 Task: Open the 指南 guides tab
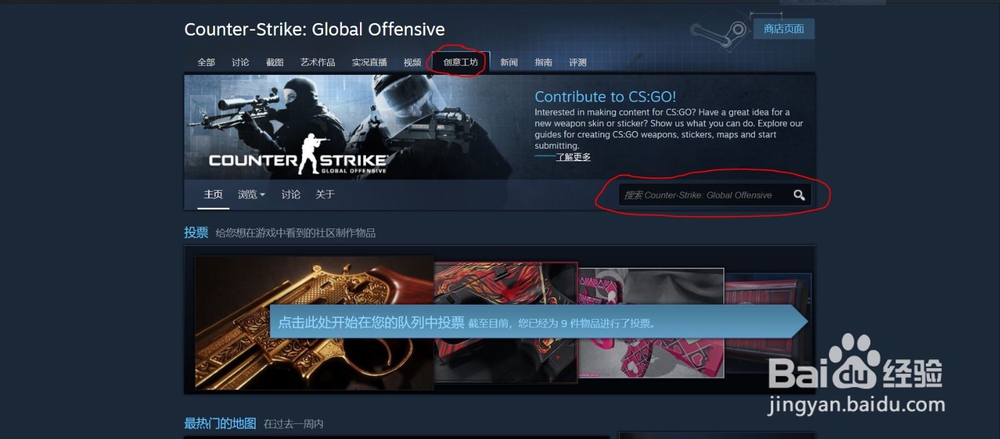543,63
